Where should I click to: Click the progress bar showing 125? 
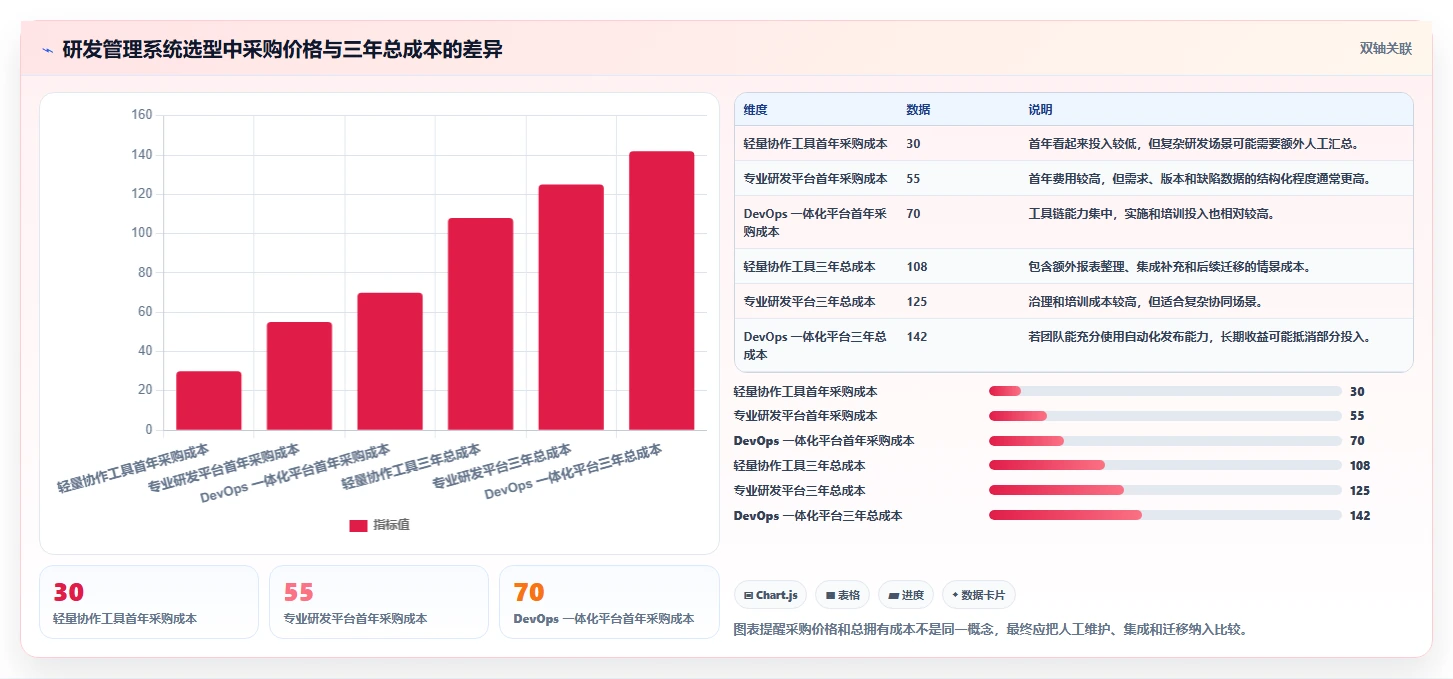tap(1165, 490)
